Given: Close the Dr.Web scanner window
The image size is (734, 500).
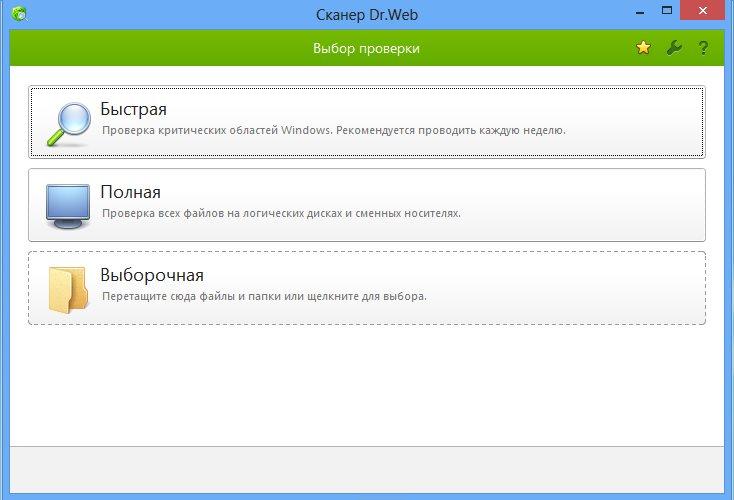Looking at the screenshot, I should (703, 10).
